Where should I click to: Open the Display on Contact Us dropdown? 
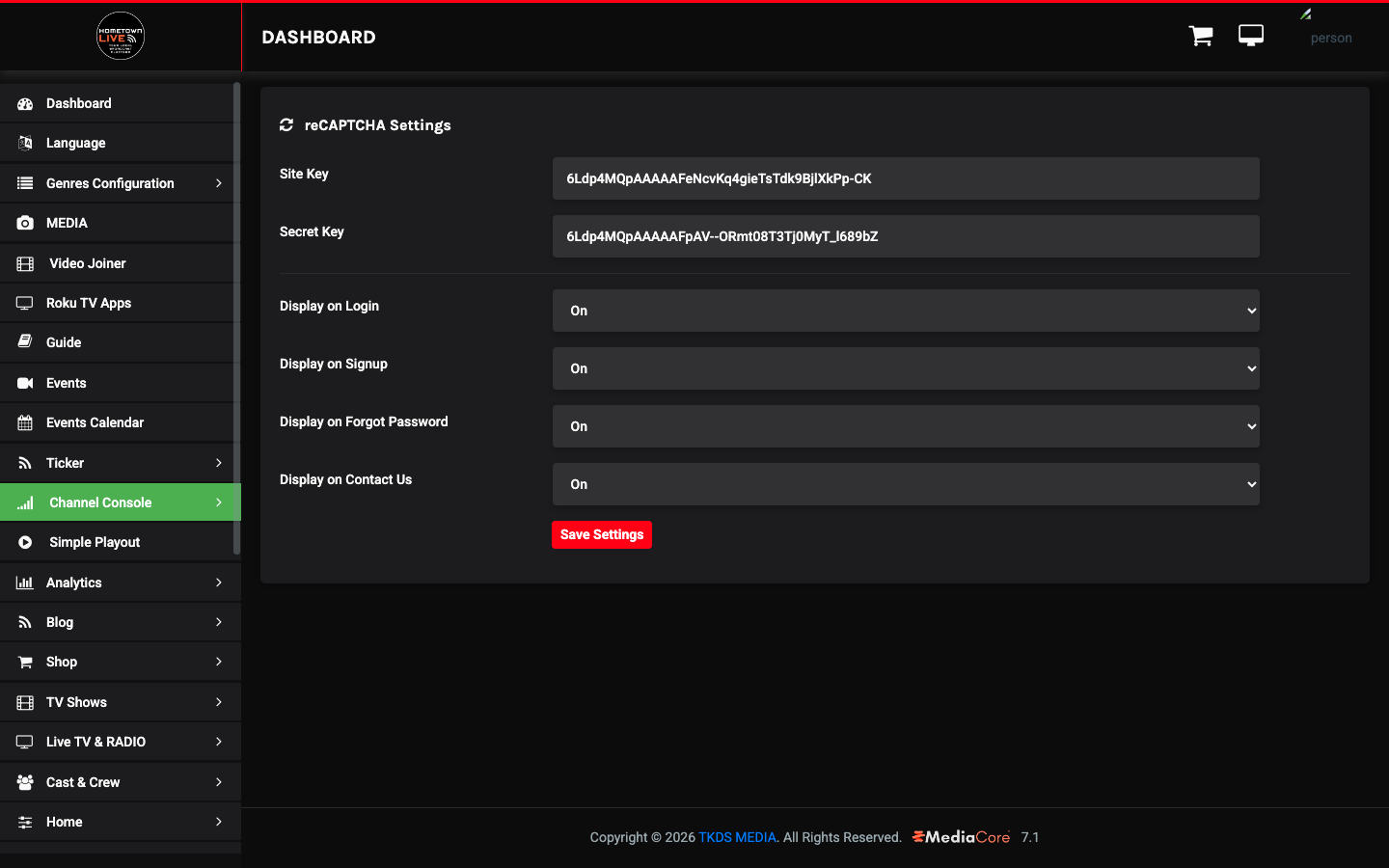point(906,484)
